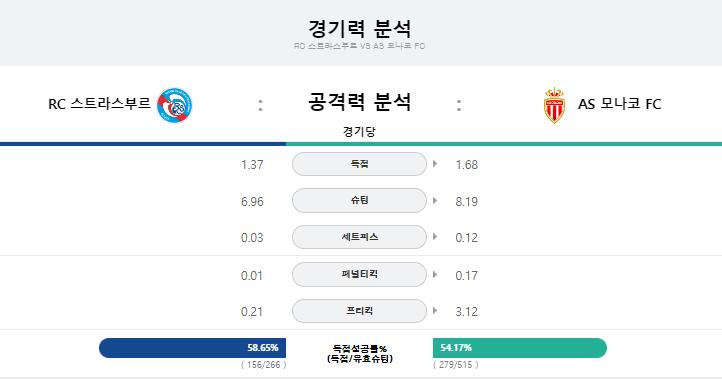Screen dimensions: 722x379
Task: Click the 경기당 label under heading
Action: (x=359, y=132)
